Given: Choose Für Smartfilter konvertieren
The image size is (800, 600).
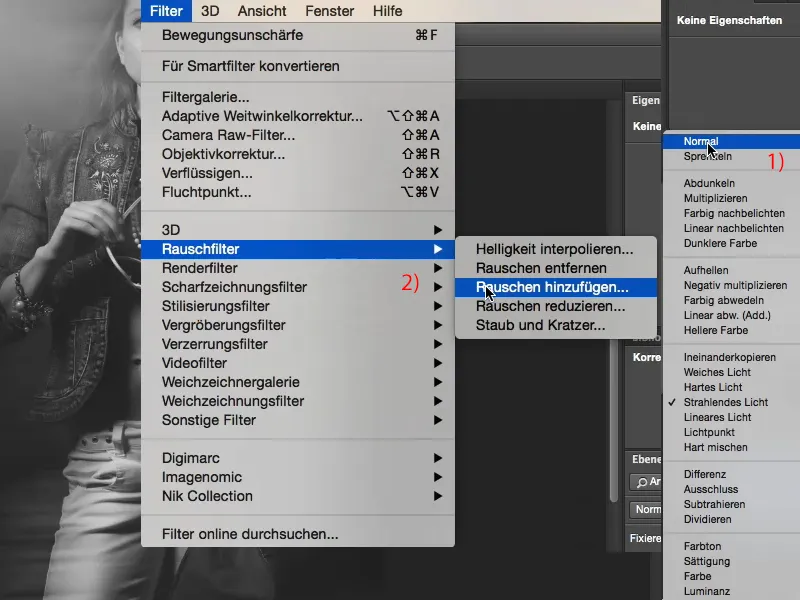Looking at the screenshot, I should 298,66.
